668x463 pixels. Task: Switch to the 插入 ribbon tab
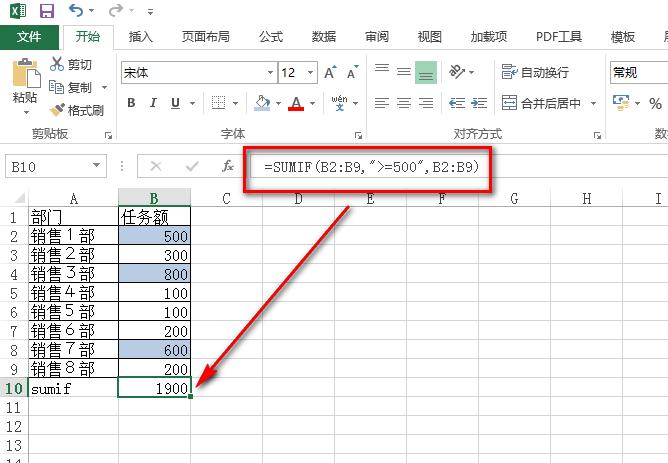coord(141,37)
